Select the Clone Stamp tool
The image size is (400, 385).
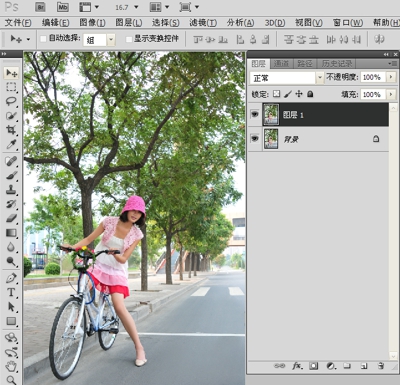click(11, 190)
